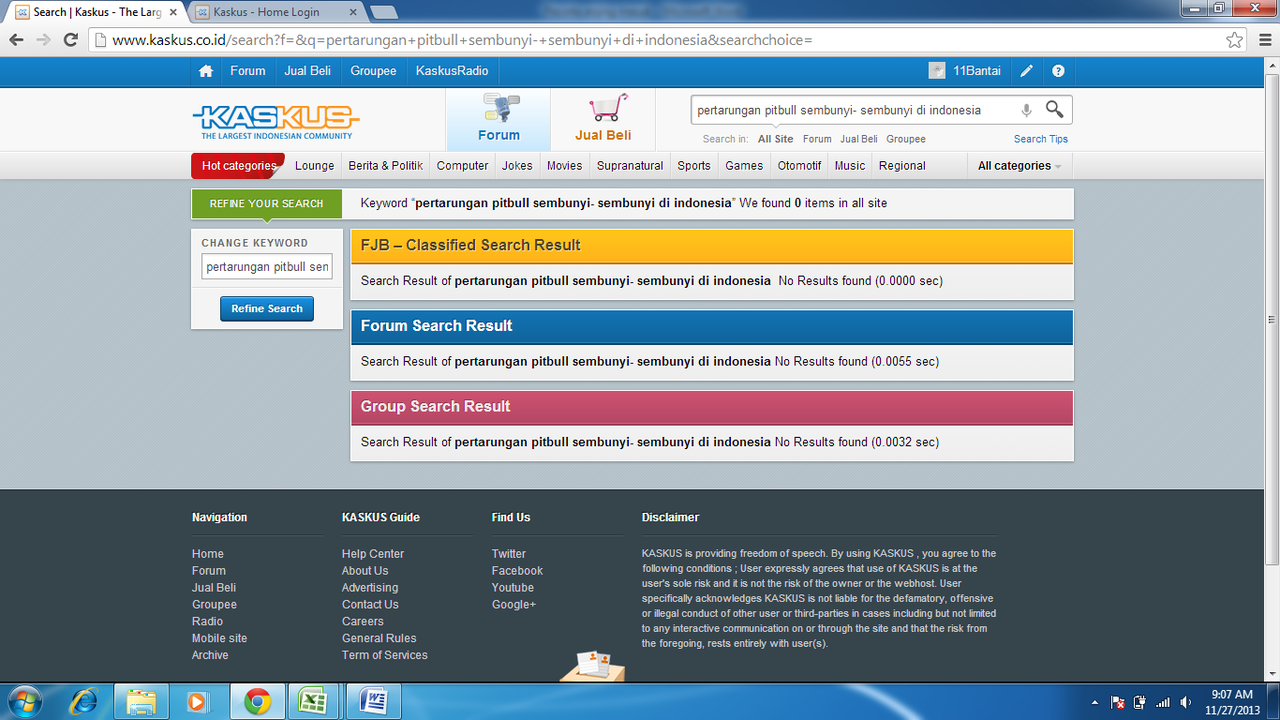Bookmark this page with star icon
The width and height of the screenshot is (1280, 720).
1235,40
